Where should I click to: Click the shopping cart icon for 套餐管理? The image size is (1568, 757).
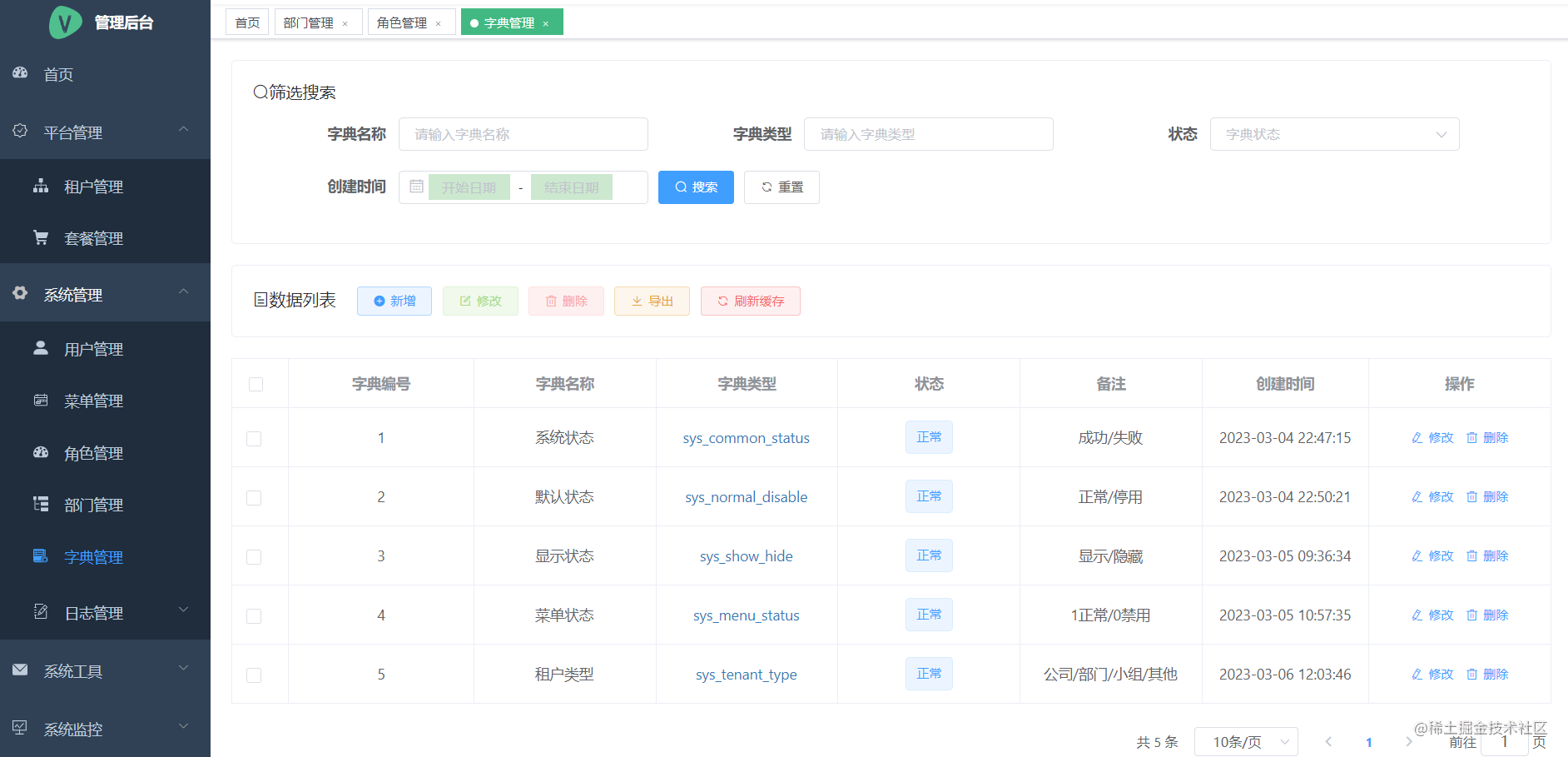click(x=40, y=237)
